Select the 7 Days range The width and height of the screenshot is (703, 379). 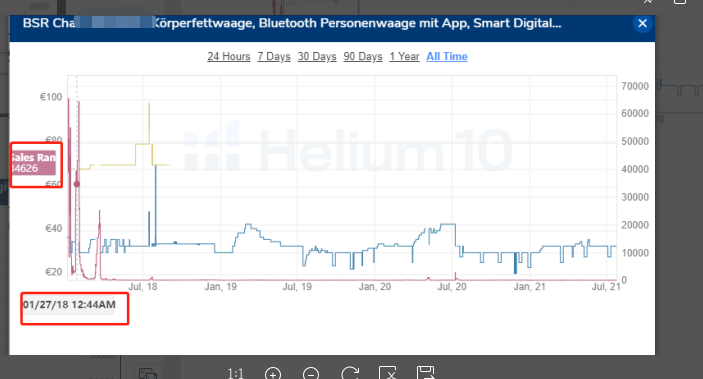click(x=274, y=57)
